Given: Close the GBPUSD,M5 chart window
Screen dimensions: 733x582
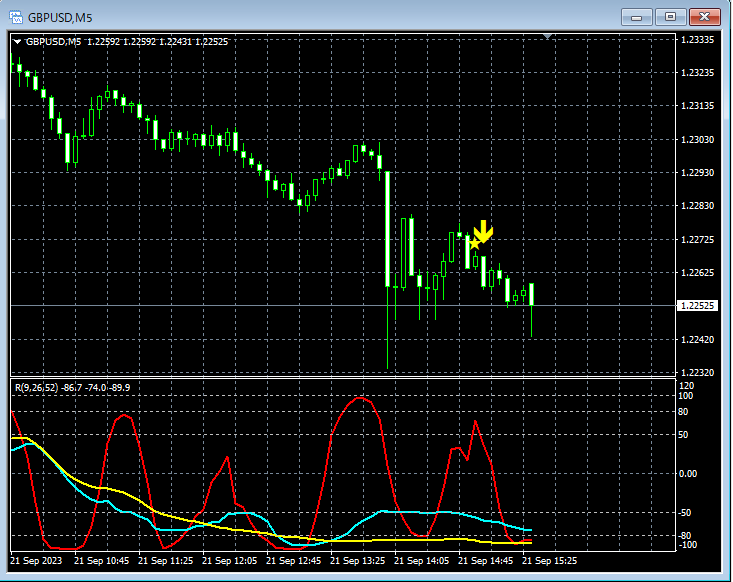Looking at the screenshot, I should (x=705, y=17).
